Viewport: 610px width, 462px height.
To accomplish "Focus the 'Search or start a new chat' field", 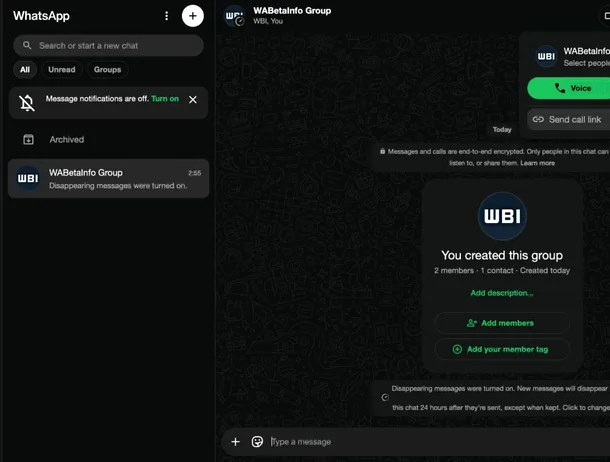I will pos(108,46).
